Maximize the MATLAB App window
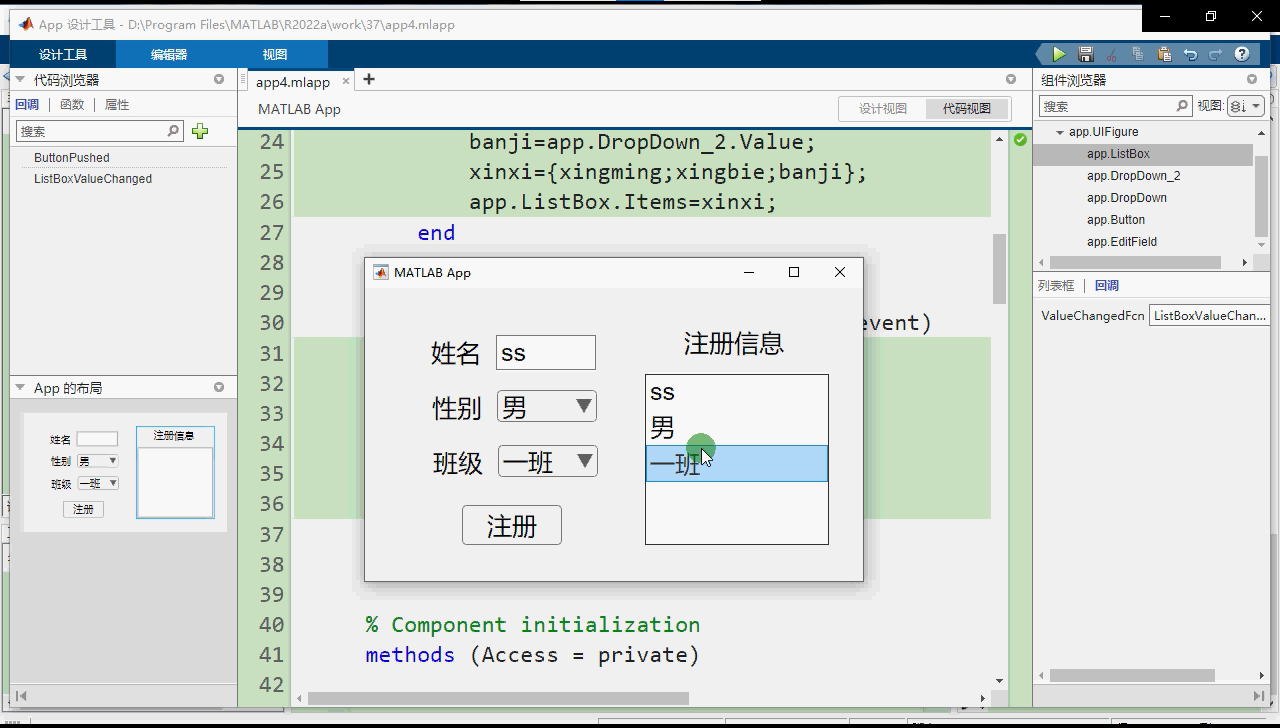This screenshot has width=1280, height=728. coord(794,272)
